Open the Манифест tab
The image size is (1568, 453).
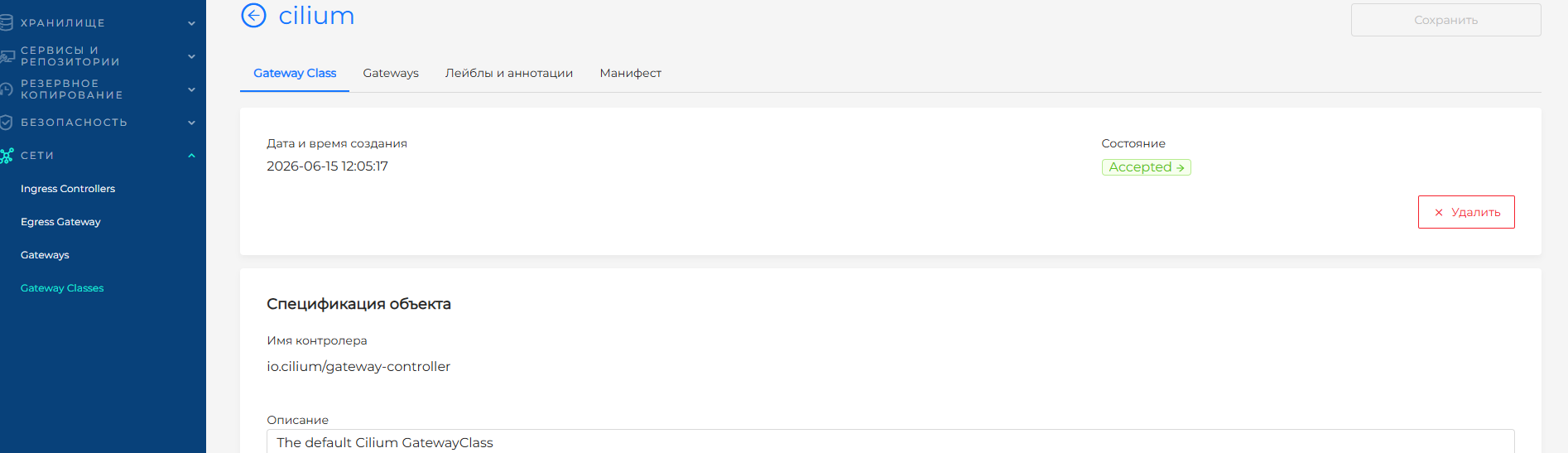point(631,73)
